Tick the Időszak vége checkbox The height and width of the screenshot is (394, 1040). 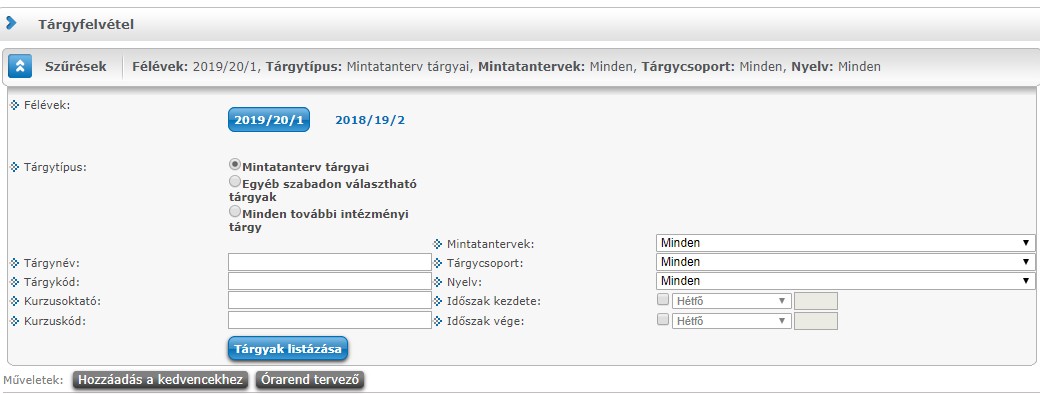pyautogui.click(x=663, y=320)
